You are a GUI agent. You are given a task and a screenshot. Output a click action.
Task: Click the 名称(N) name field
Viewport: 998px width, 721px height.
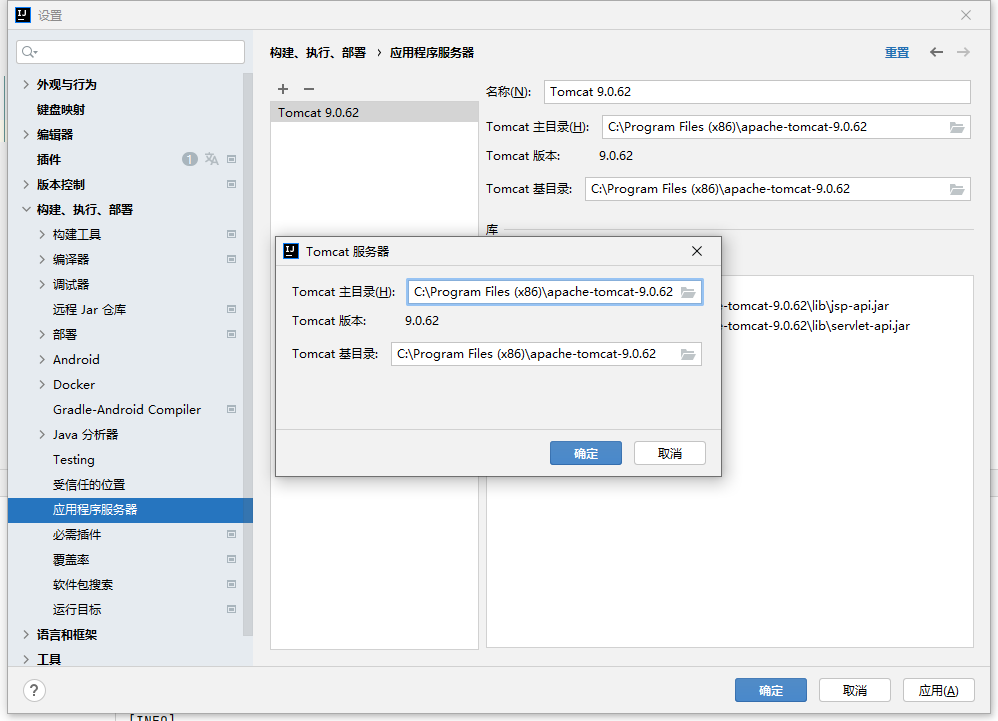point(757,92)
